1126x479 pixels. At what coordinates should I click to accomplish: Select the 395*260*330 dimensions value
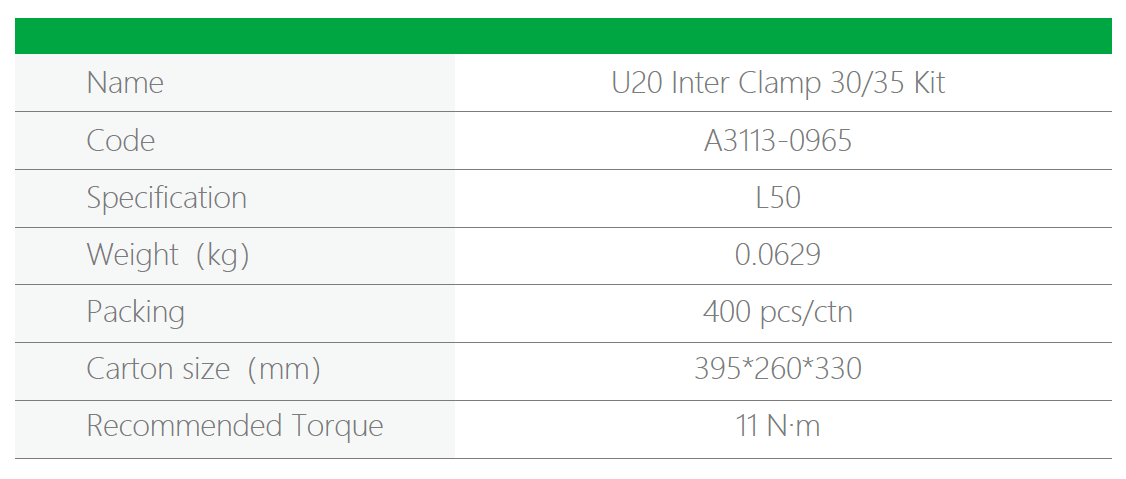click(x=778, y=370)
